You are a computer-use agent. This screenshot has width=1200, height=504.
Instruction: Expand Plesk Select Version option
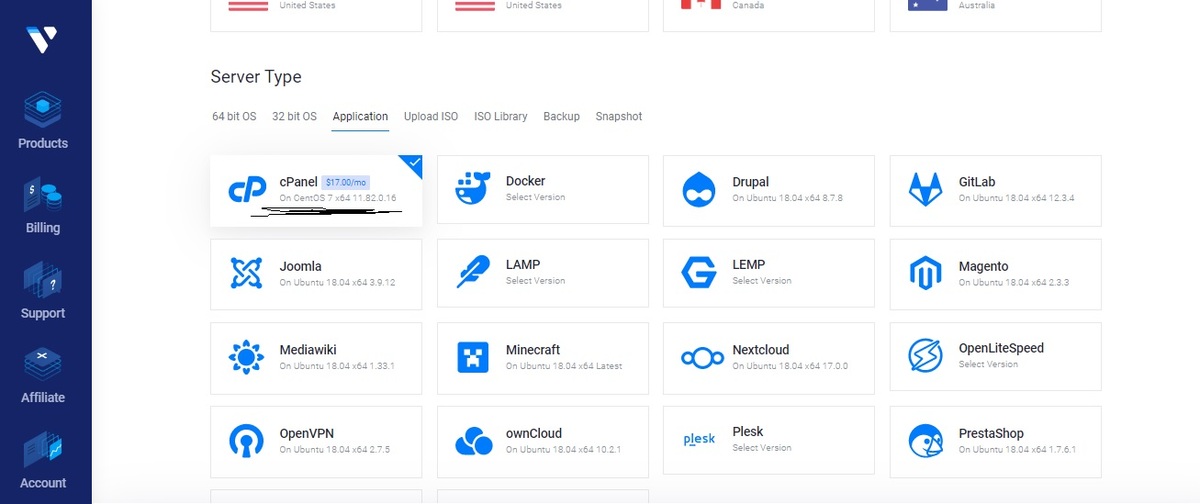[762, 448]
